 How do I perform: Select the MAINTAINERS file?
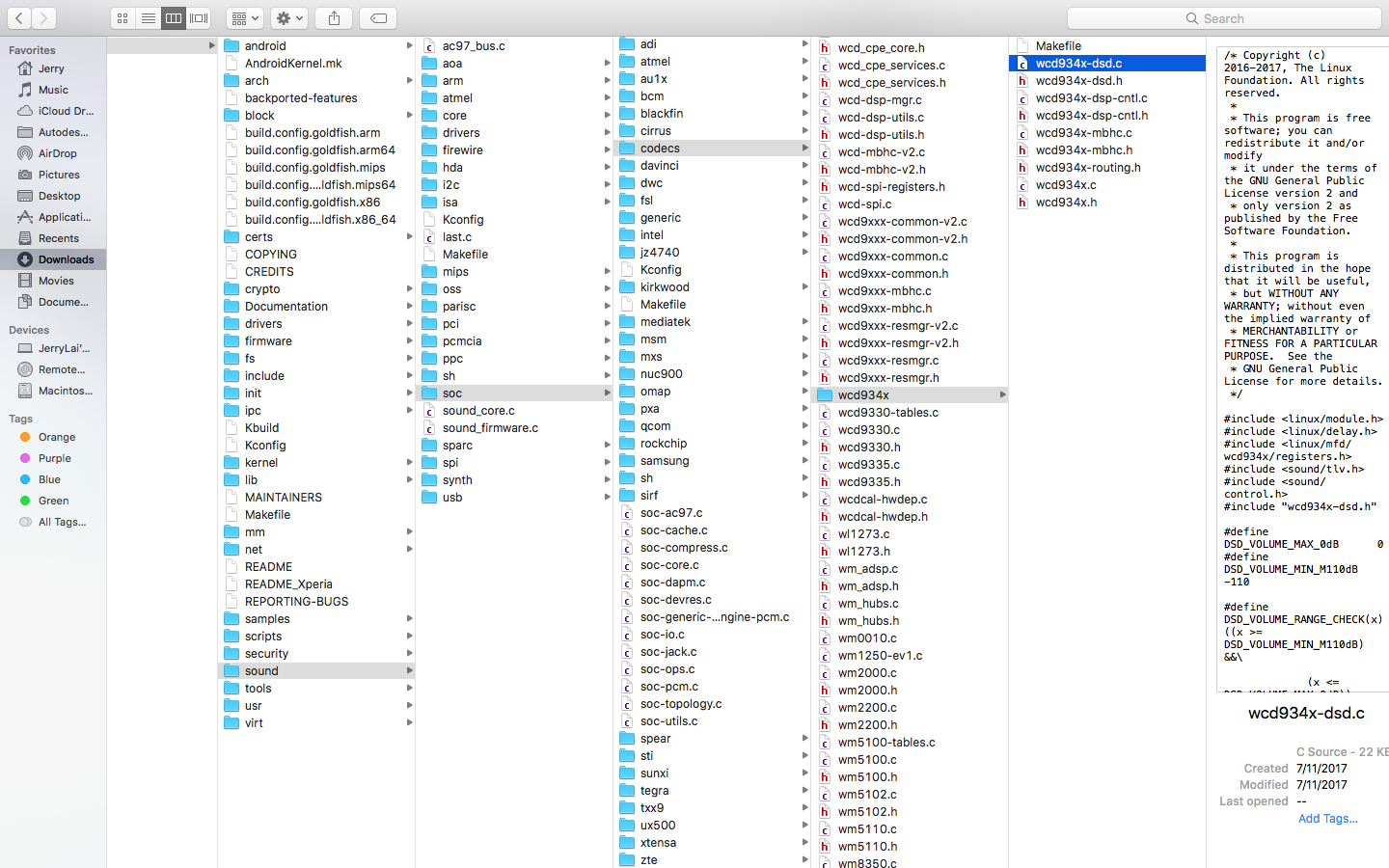pos(316,497)
